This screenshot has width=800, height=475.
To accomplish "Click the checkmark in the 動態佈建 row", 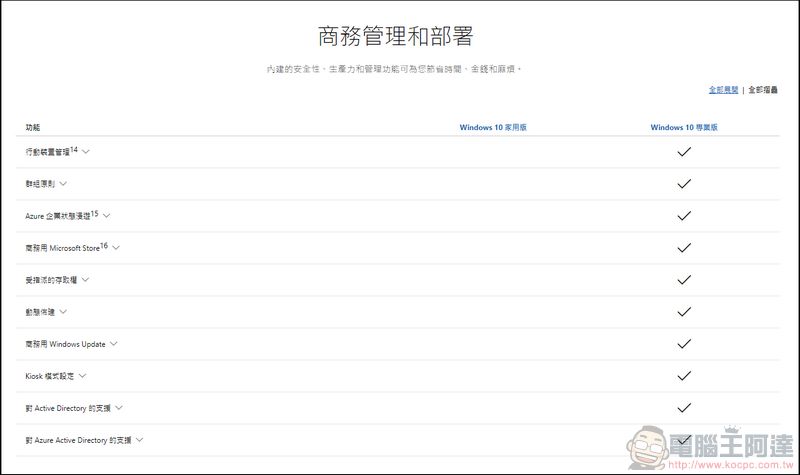I will (x=684, y=312).
